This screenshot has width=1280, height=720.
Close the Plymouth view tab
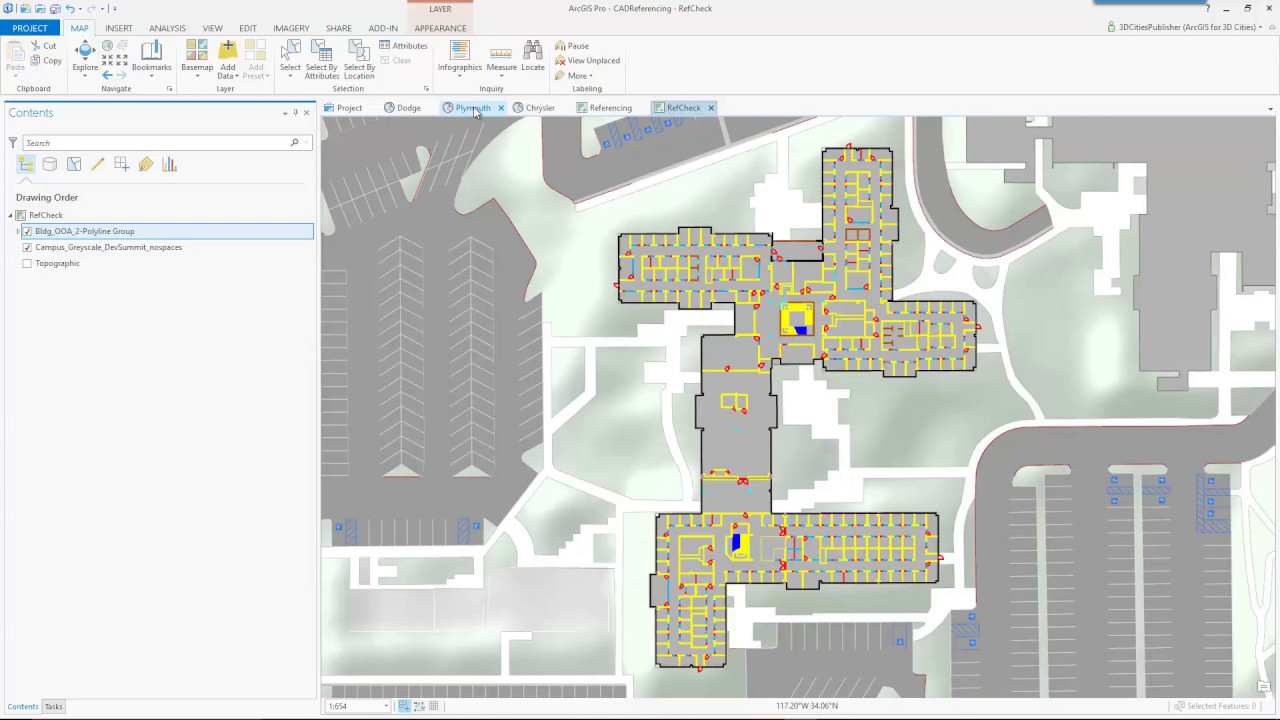[501, 108]
